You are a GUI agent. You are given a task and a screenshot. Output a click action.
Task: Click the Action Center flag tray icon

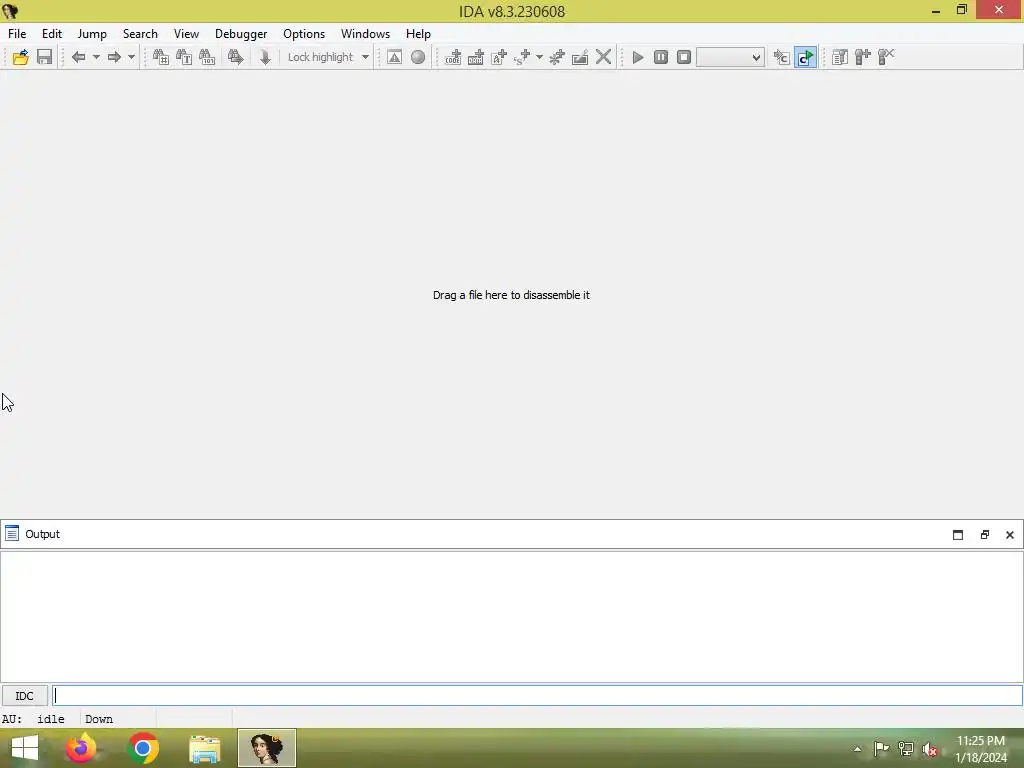pyautogui.click(x=881, y=749)
